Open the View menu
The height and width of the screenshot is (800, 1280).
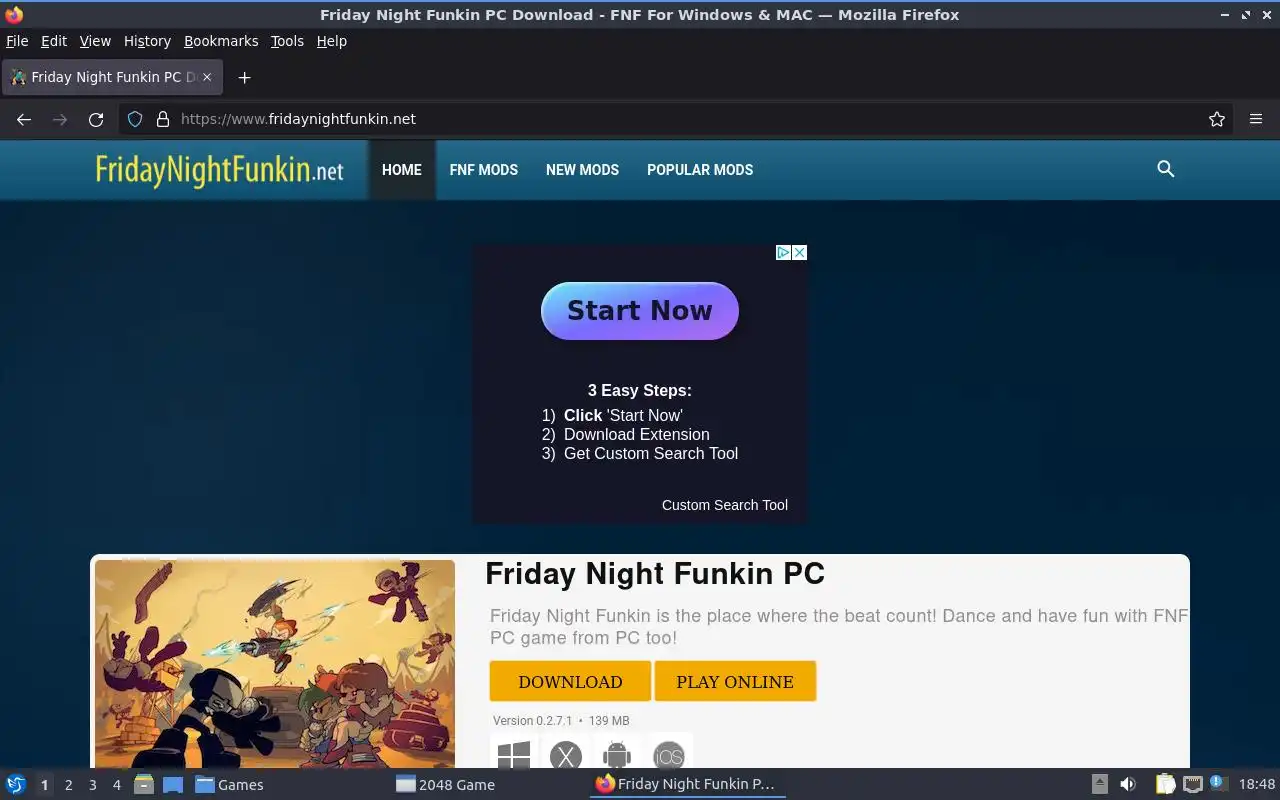point(95,41)
